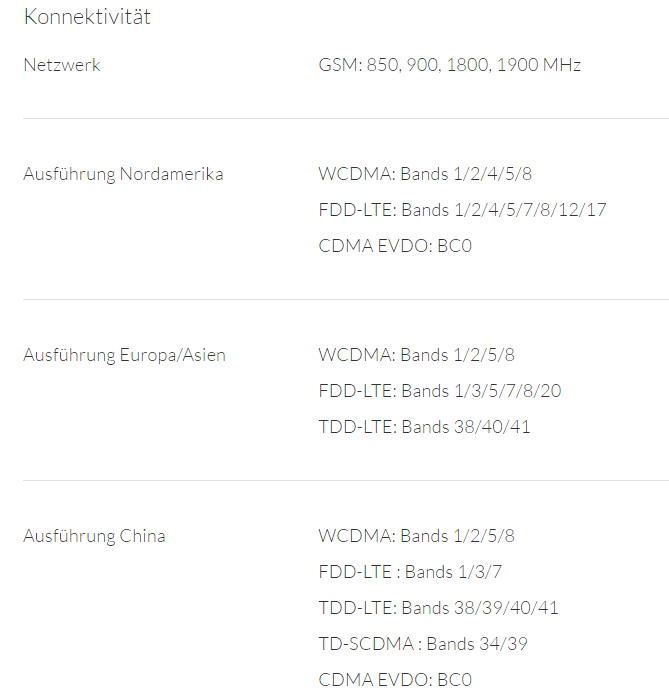Select the Ausführung Nordamerika label
This screenshot has width=669, height=700.
(123, 174)
